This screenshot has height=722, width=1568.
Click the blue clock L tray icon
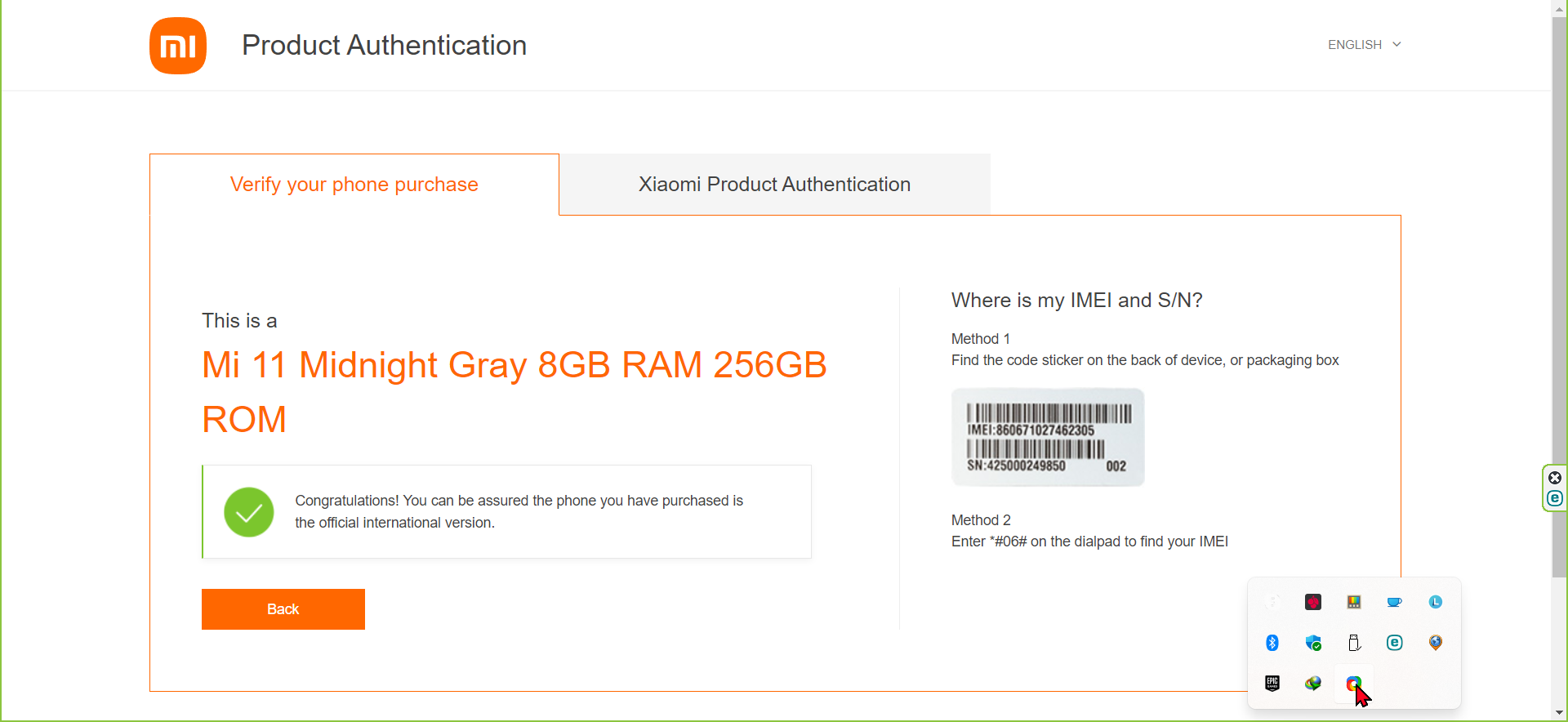tap(1436, 602)
